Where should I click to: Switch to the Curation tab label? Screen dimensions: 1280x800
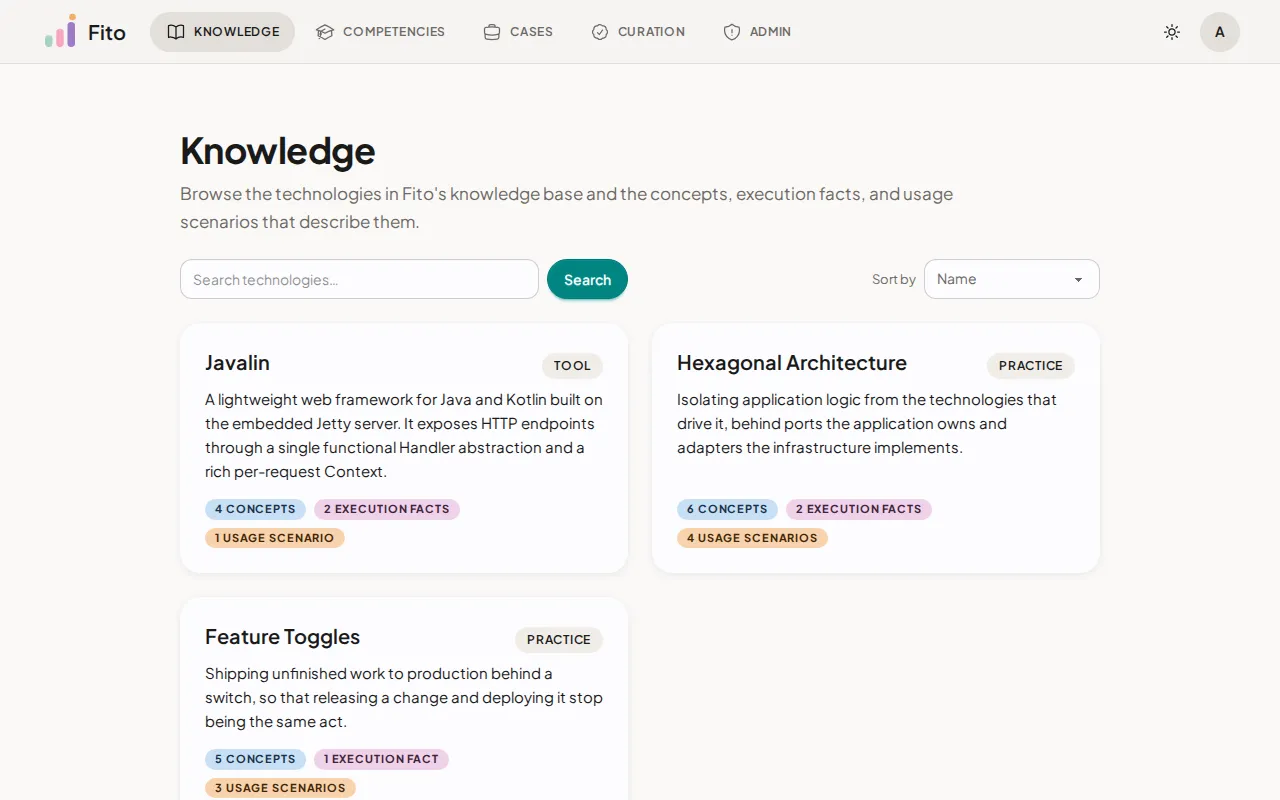(651, 32)
